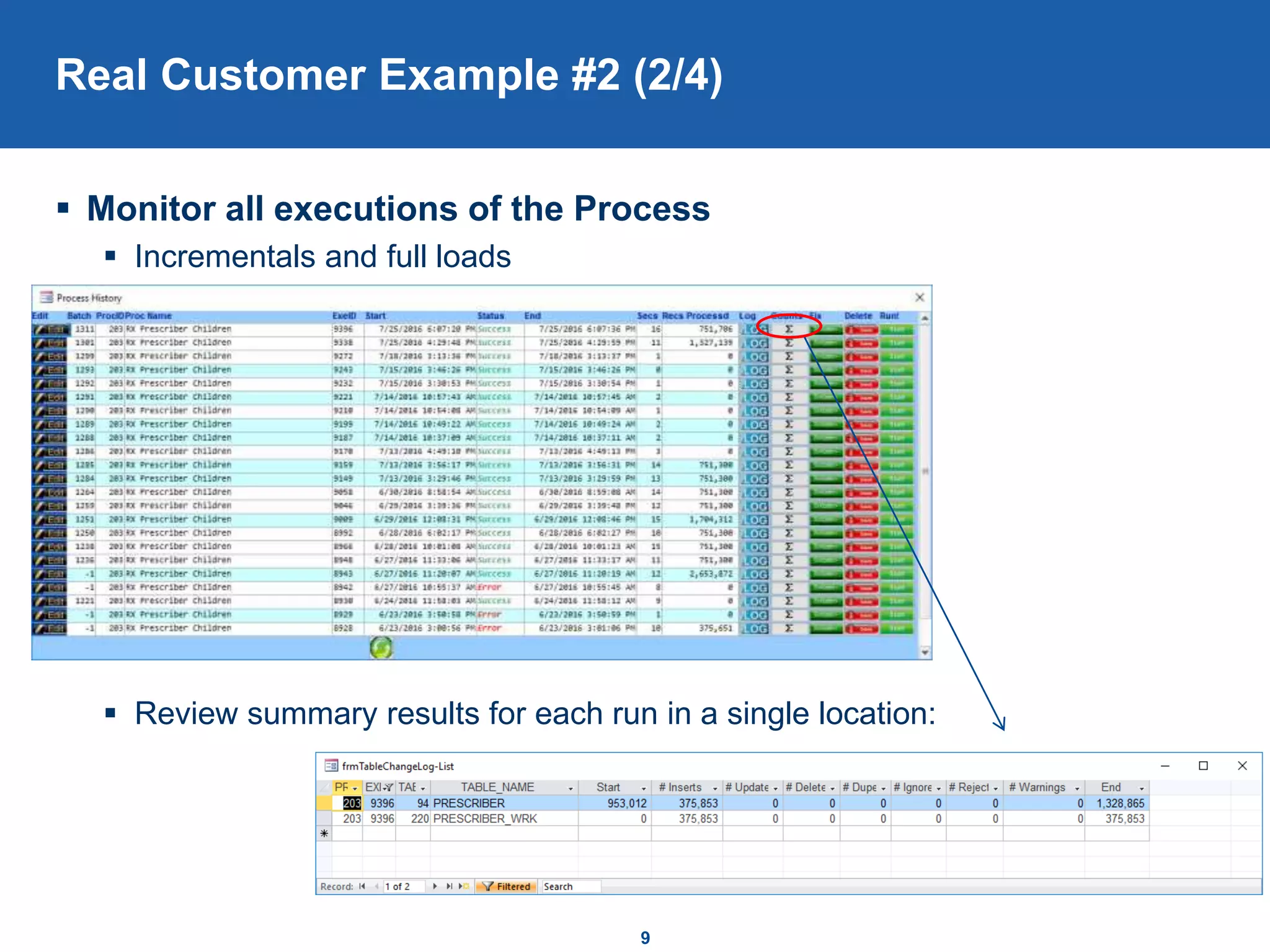Refresh the Process History list with green icon

tap(381, 648)
